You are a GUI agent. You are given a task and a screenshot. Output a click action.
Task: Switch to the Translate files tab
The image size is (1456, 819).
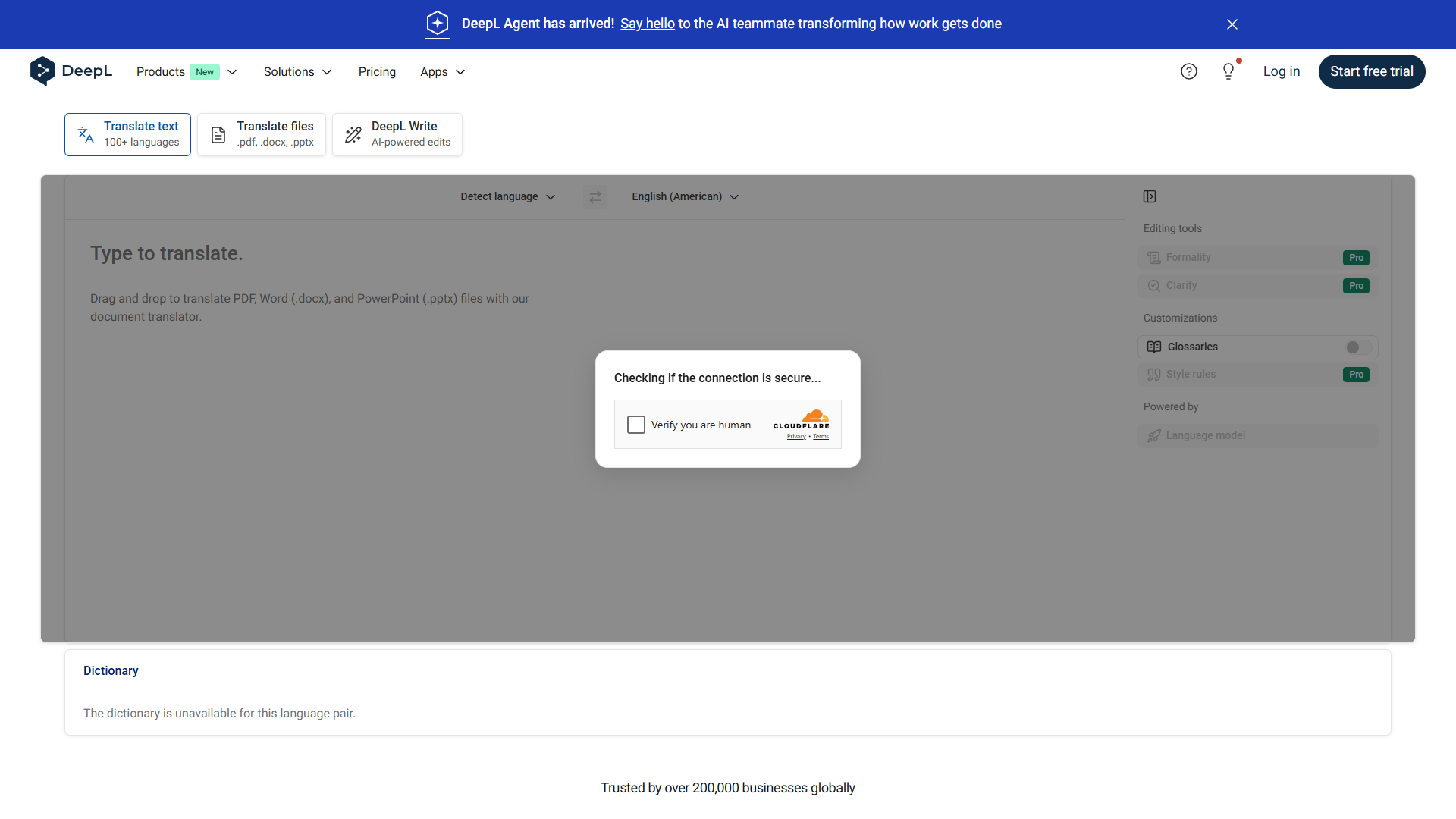(262, 135)
